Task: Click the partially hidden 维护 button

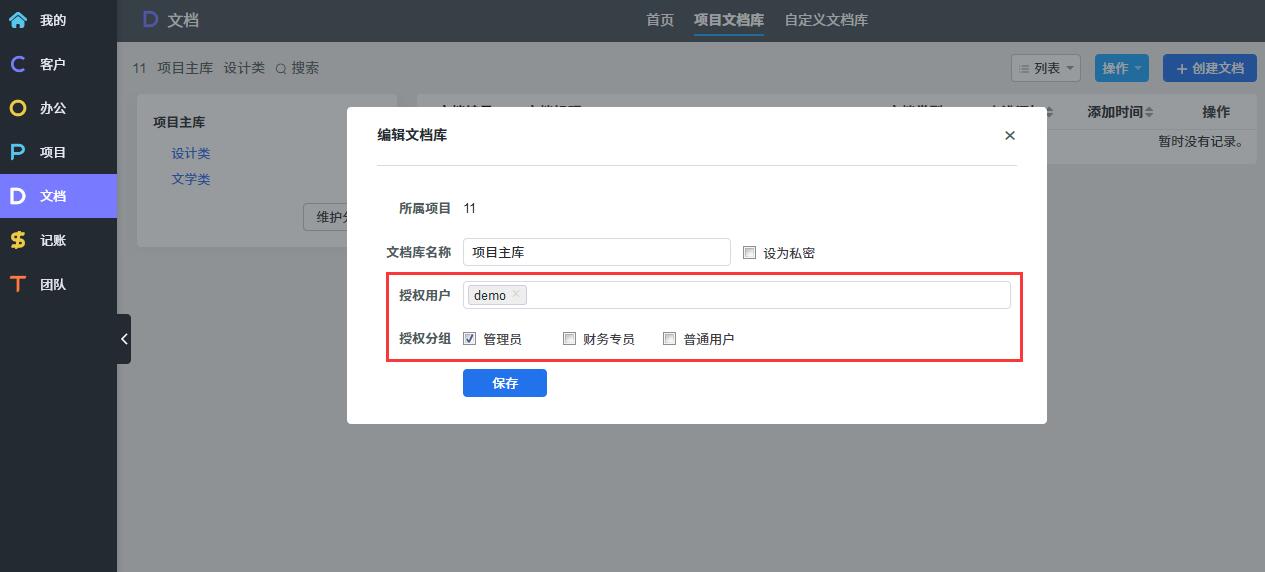Action: tap(325, 217)
